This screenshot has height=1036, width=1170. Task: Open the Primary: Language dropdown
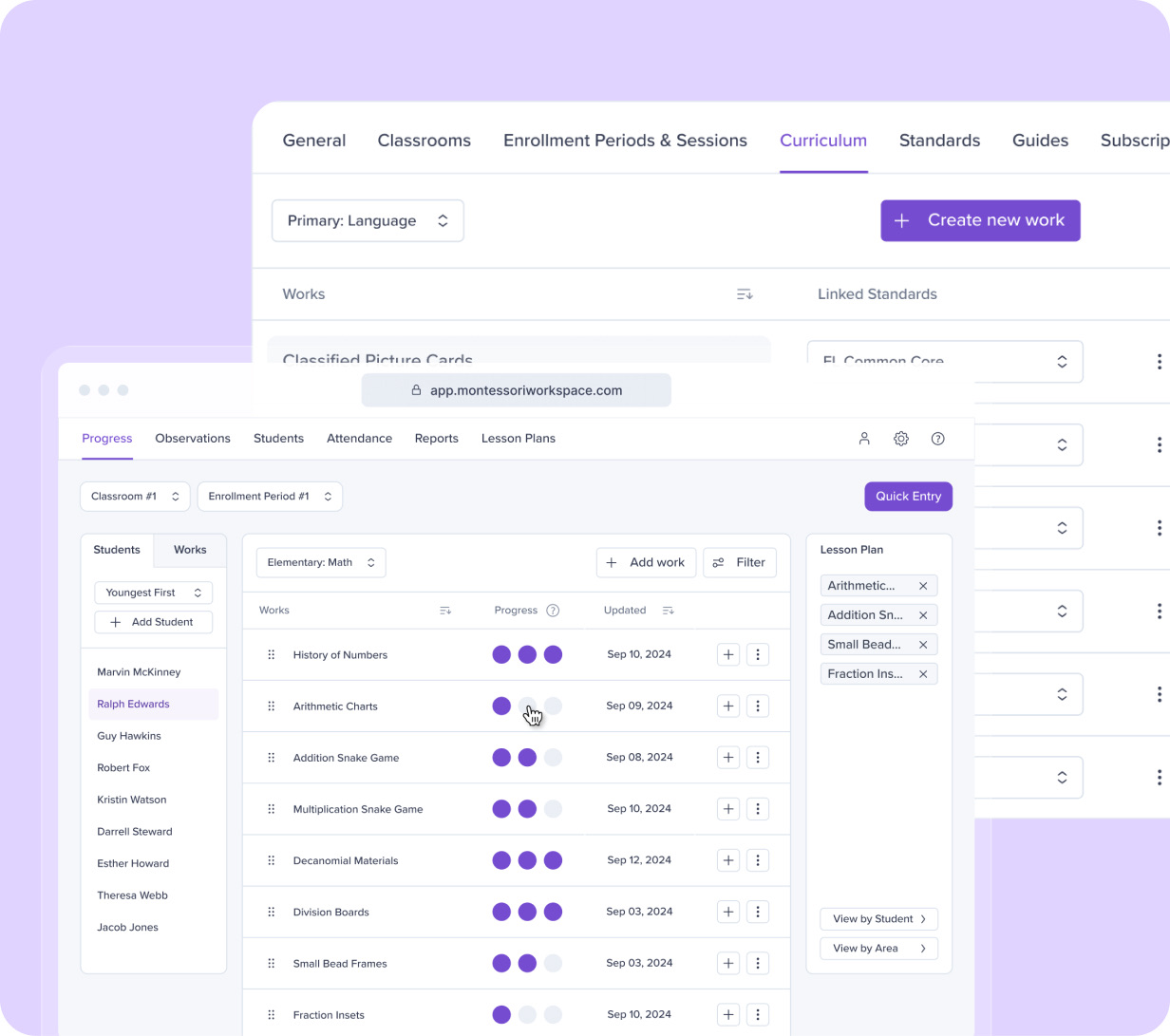click(x=368, y=220)
